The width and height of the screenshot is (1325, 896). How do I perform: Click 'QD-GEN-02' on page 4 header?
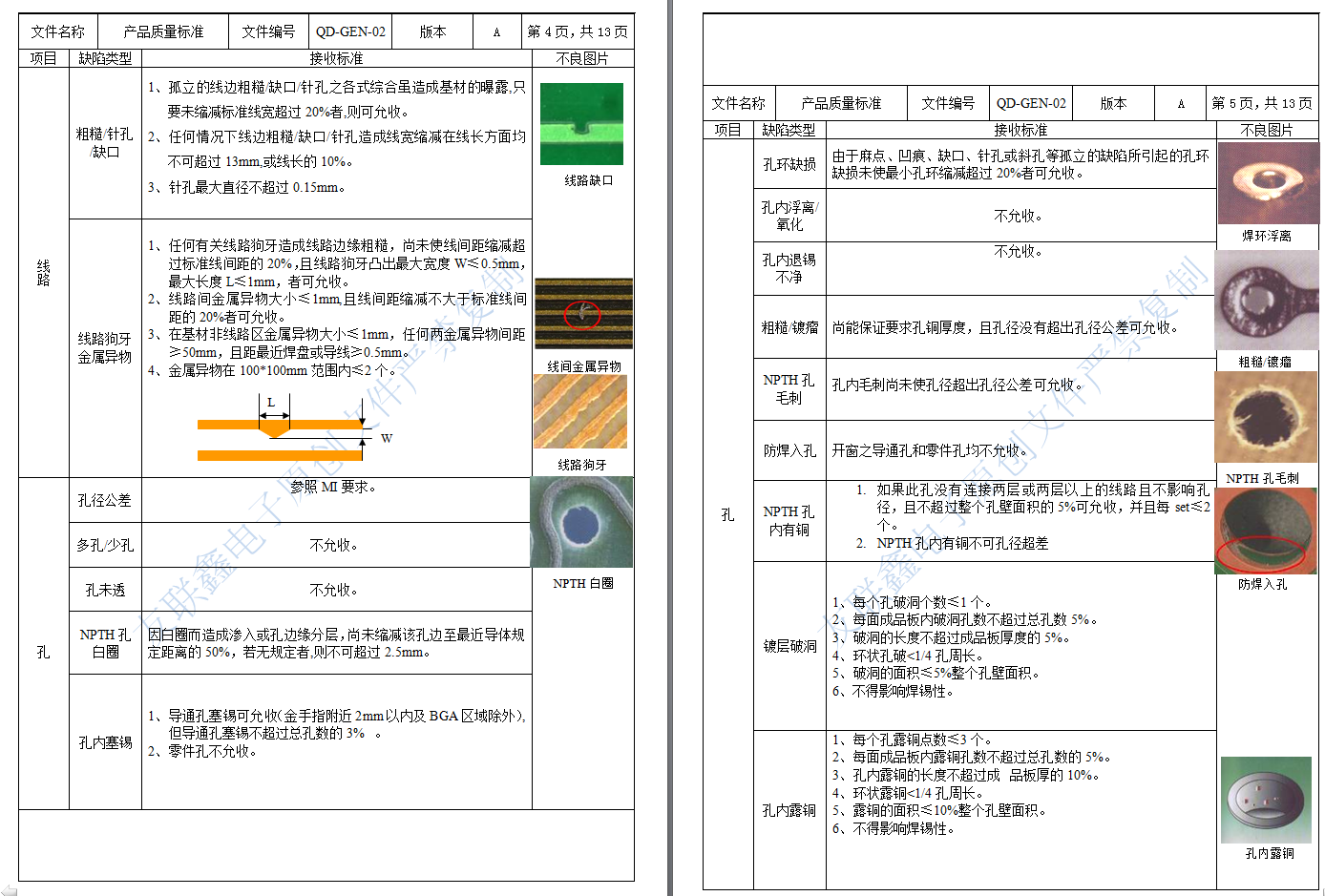[x=350, y=31]
